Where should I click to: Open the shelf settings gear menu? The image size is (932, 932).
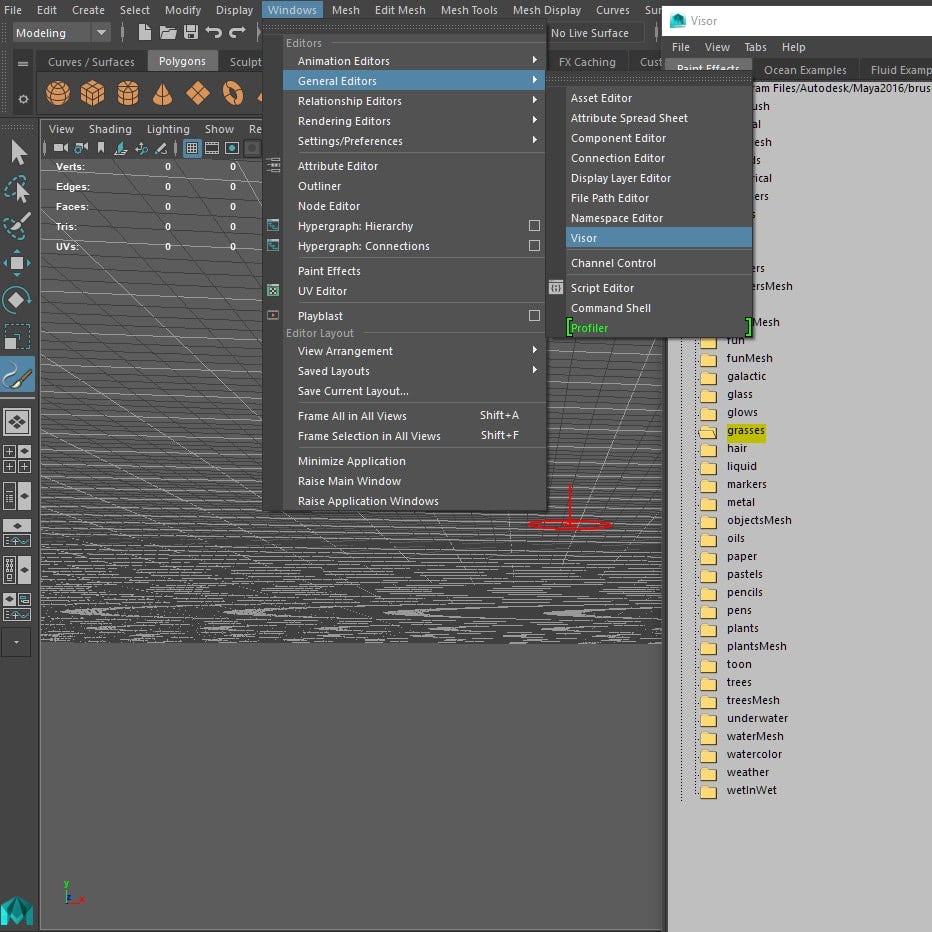tap(23, 99)
